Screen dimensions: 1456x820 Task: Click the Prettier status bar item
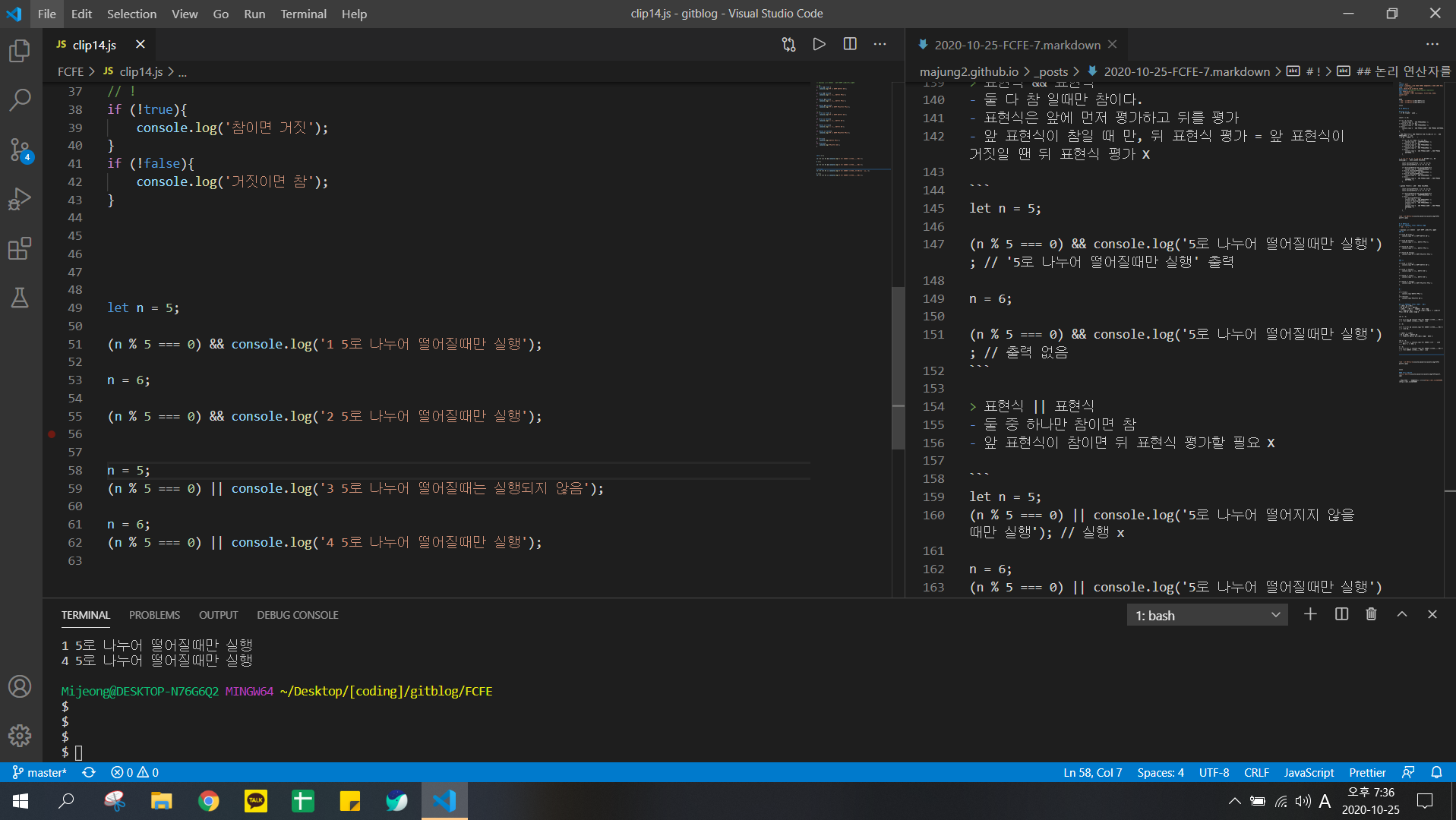[1367, 772]
